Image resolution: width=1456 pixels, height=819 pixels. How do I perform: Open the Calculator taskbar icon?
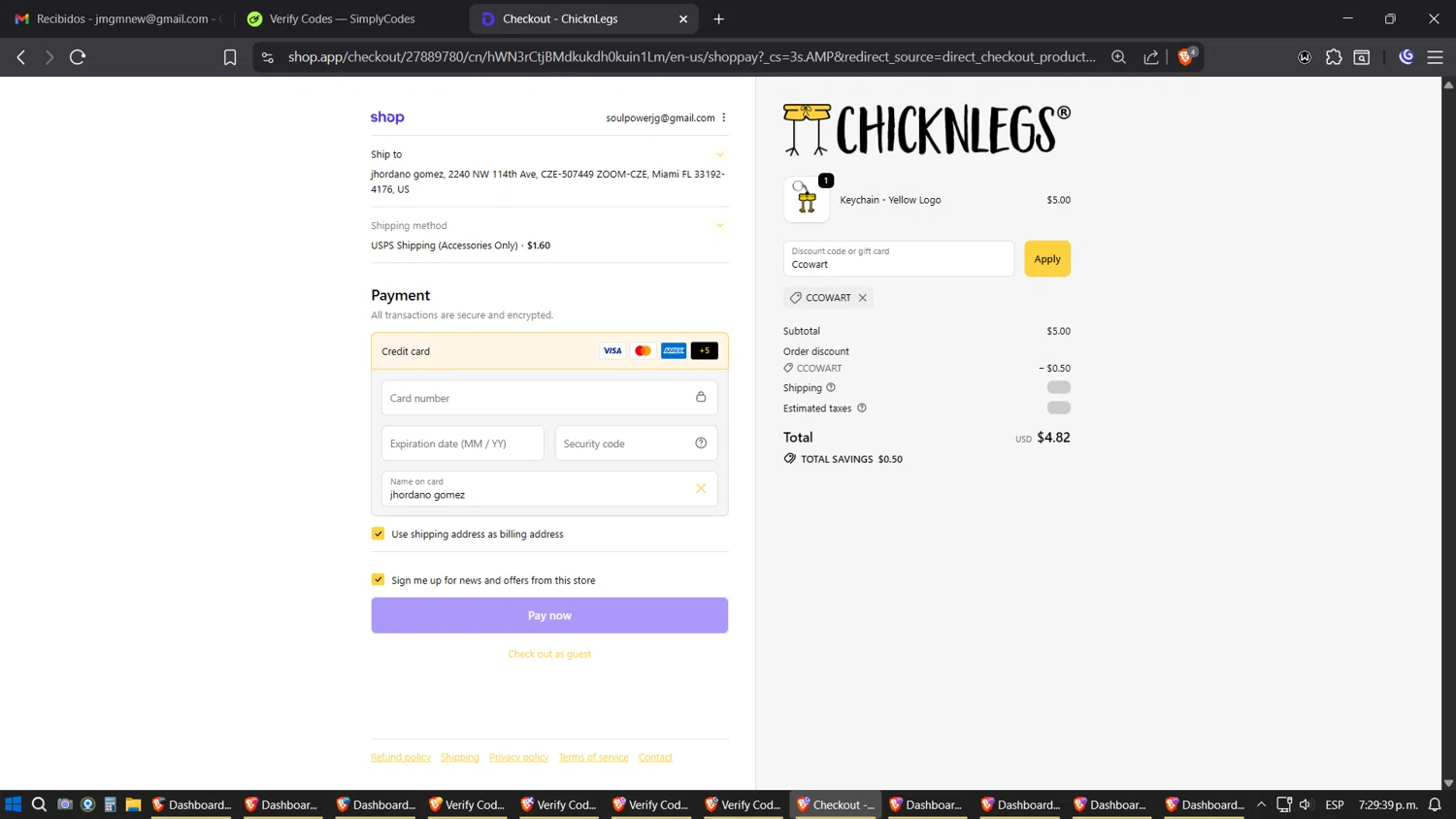pyautogui.click(x=111, y=804)
